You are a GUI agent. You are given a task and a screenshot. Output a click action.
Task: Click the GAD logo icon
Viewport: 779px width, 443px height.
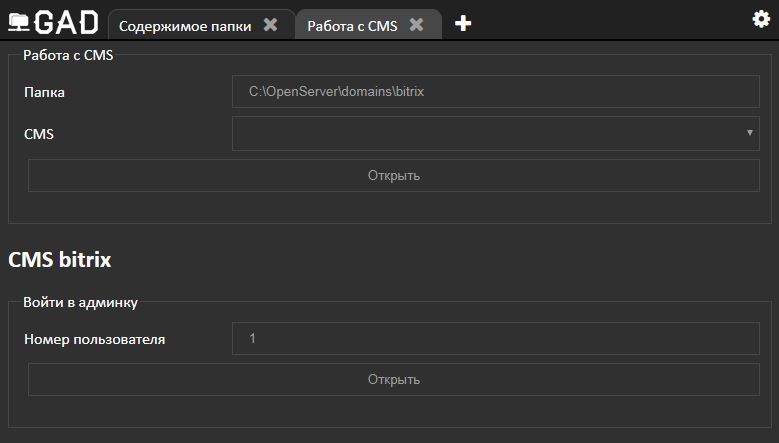pyautogui.click(x=53, y=22)
